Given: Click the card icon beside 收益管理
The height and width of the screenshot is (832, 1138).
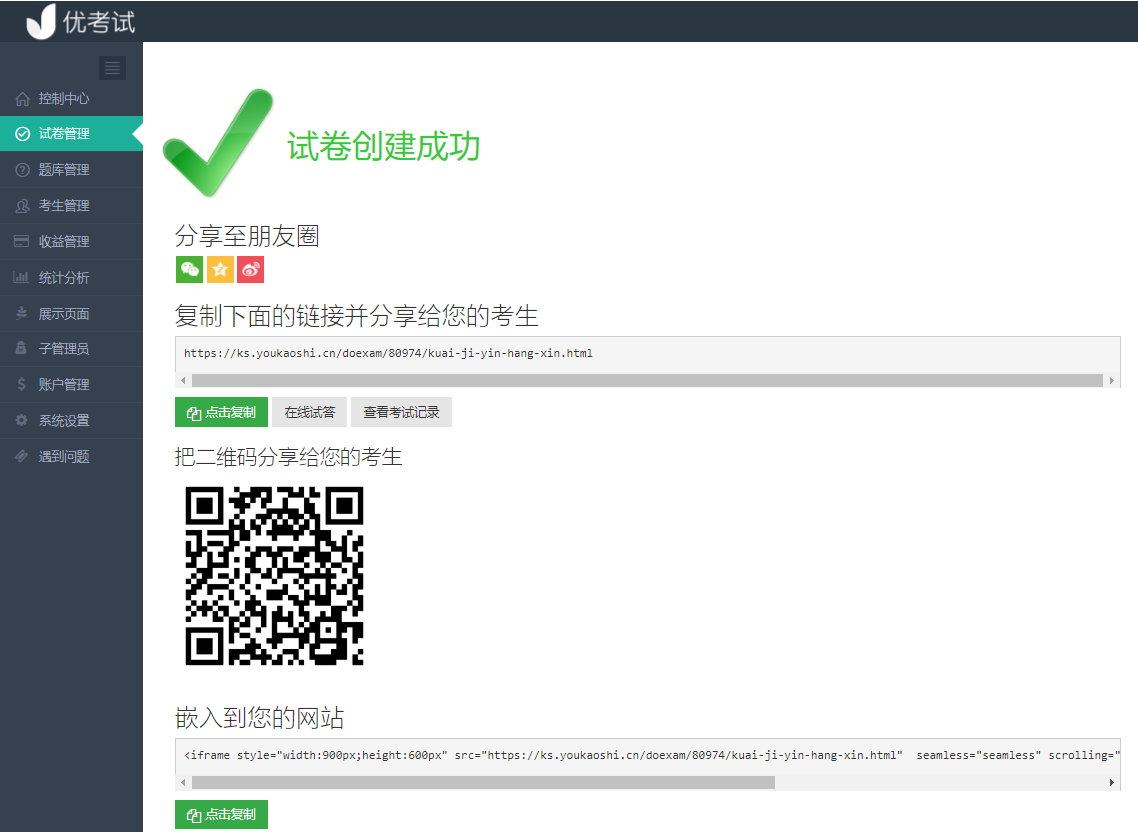Looking at the screenshot, I should (x=22, y=241).
